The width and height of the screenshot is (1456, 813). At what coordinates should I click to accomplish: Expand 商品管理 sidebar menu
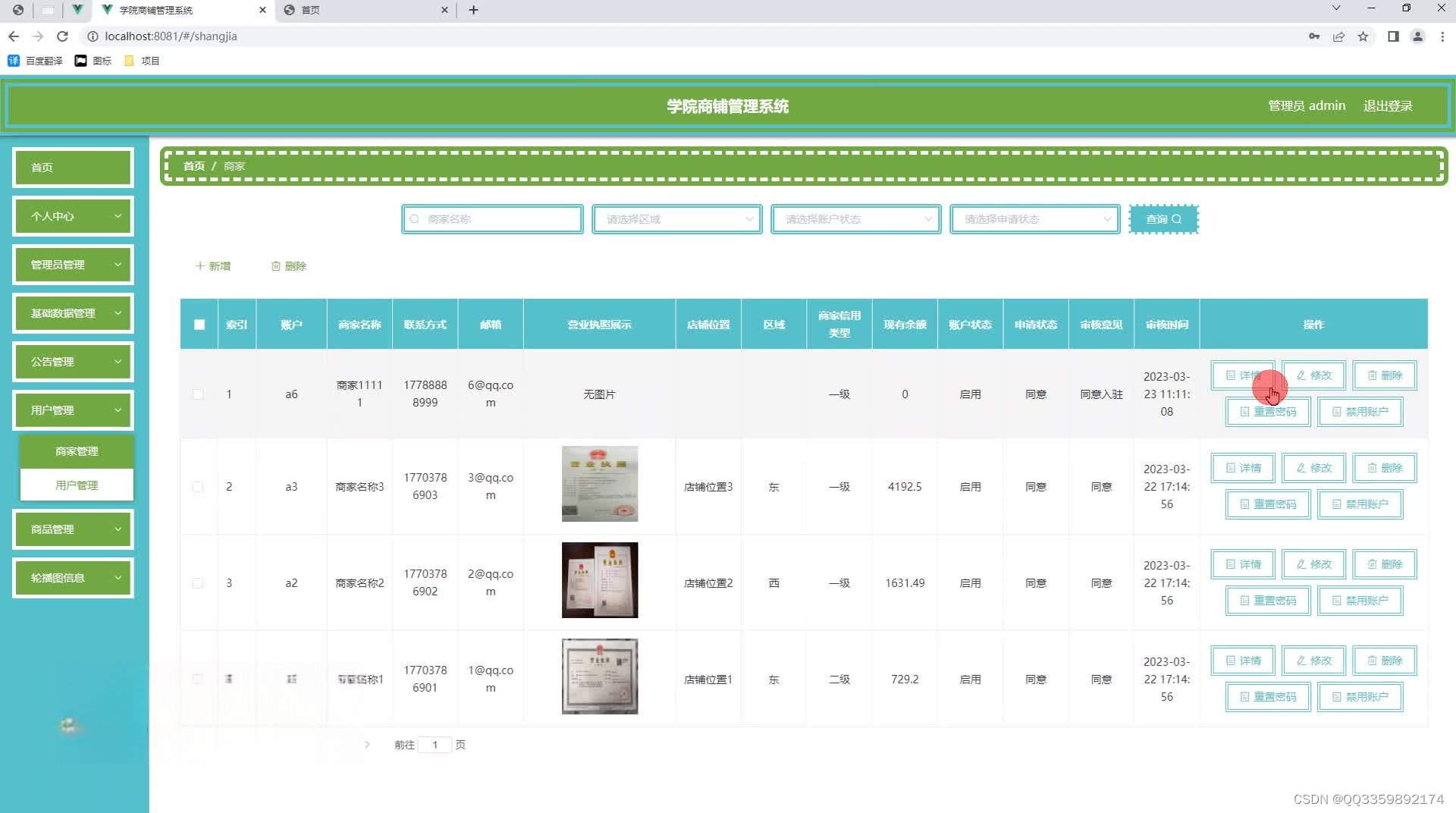click(73, 529)
